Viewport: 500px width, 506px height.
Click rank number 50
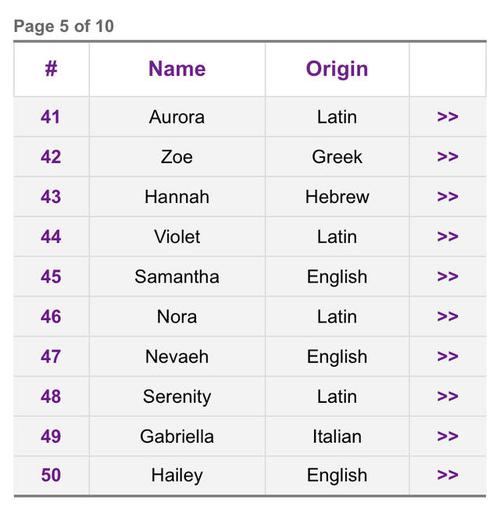(51, 475)
